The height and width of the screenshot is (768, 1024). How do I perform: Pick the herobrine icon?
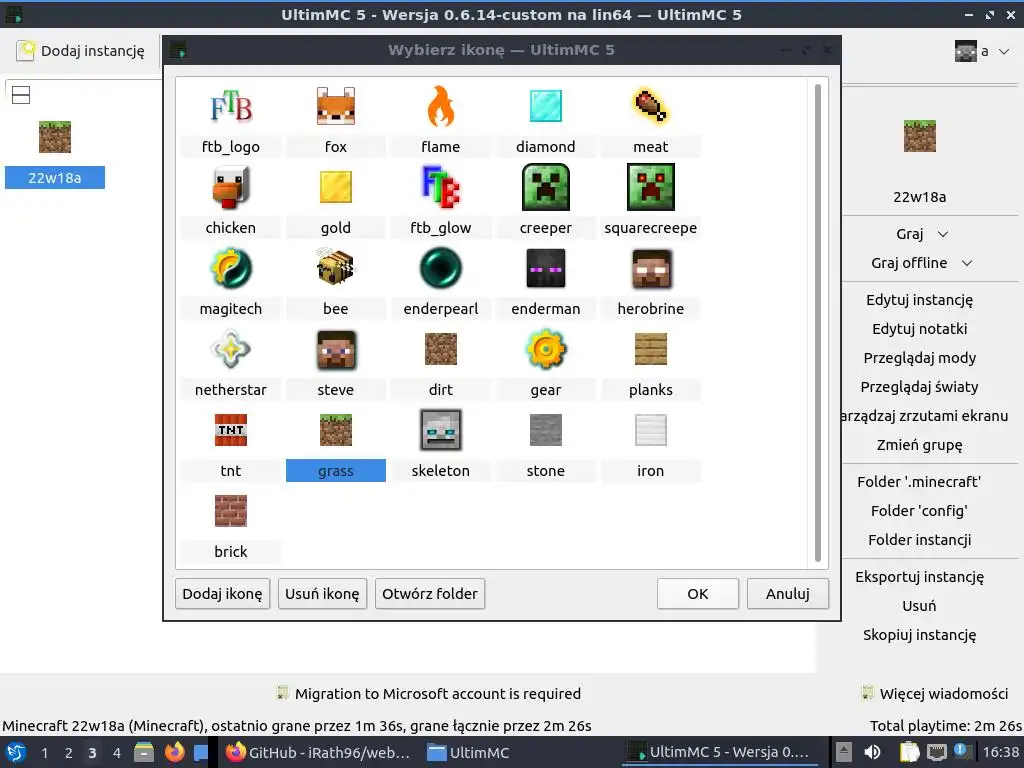(650, 268)
